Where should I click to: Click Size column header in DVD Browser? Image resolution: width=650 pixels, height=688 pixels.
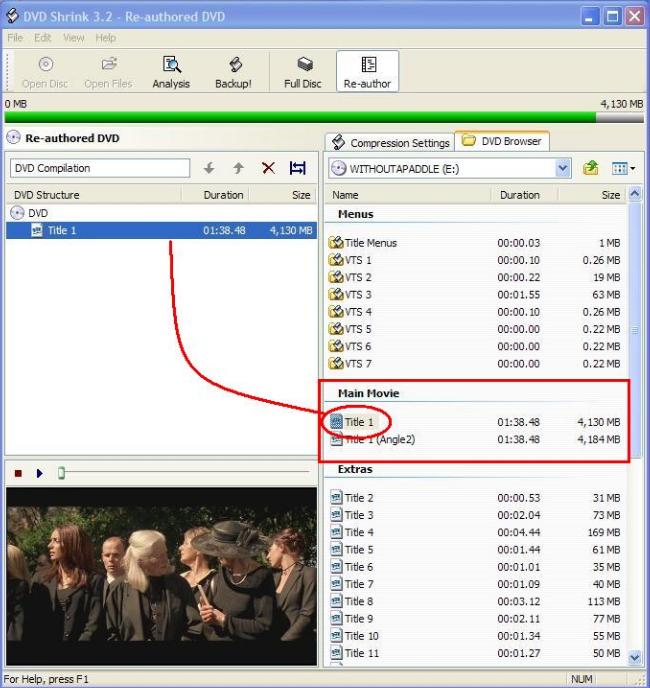click(x=610, y=195)
